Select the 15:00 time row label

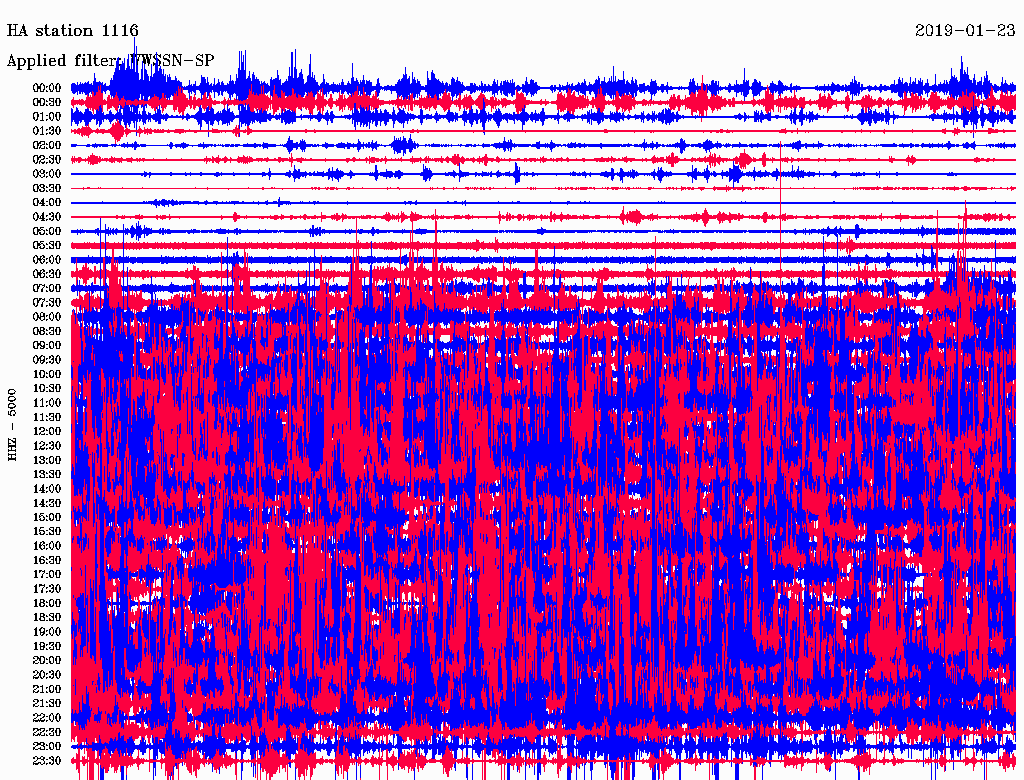47,517
